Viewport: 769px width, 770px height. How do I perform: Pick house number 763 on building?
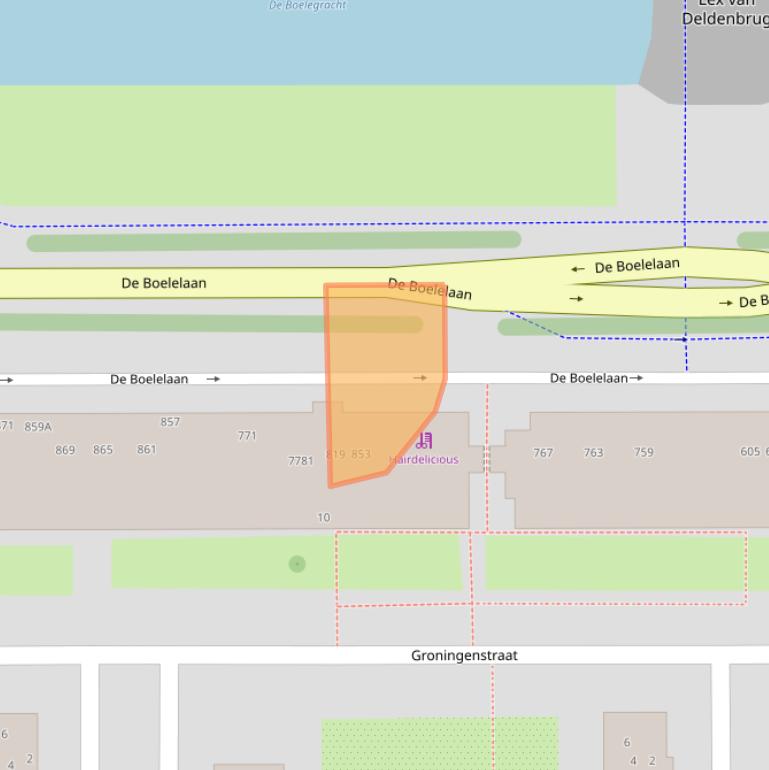click(x=593, y=453)
